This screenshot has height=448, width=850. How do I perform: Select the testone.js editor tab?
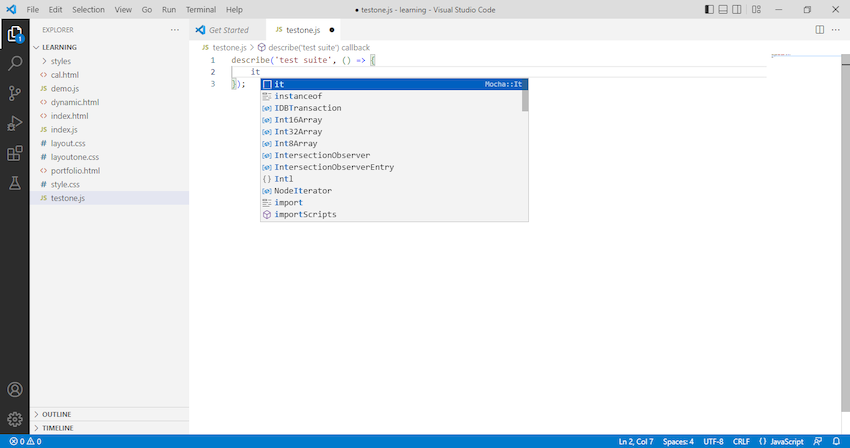coord(303,30)
